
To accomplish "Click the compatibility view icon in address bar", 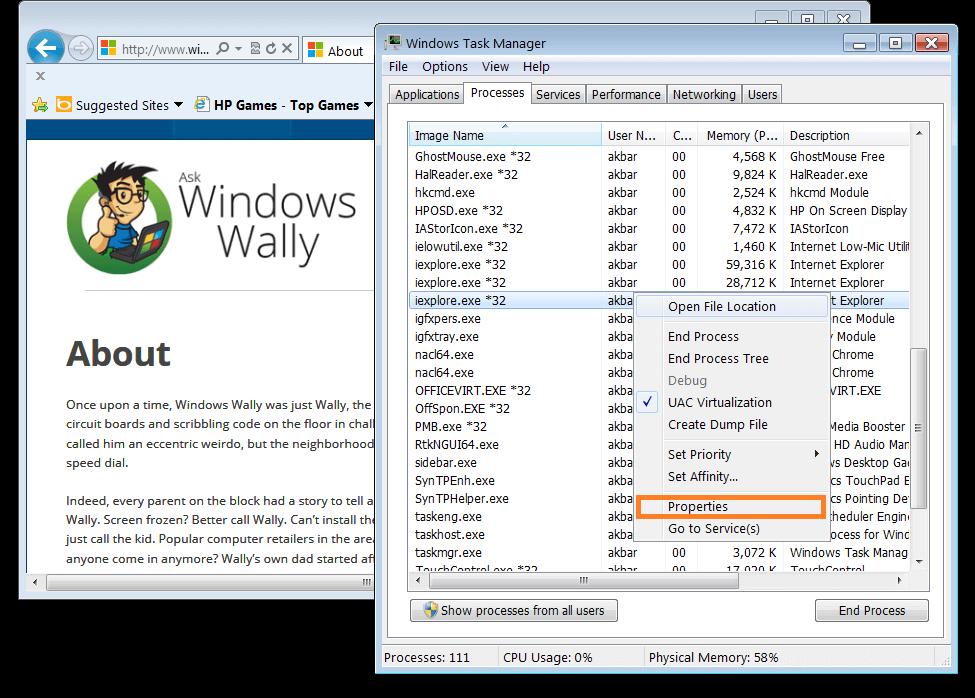I will (255, 48).
